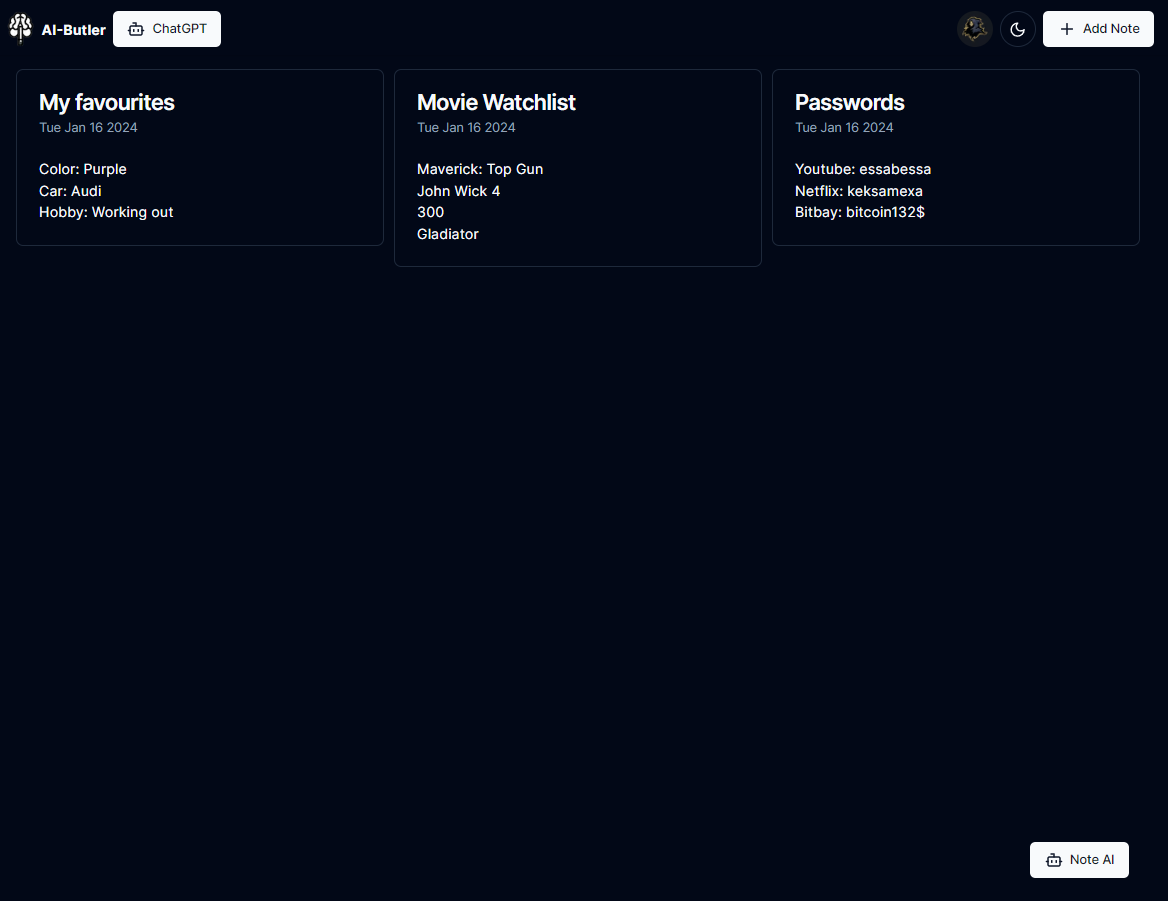The width and height of the screenshot is (1168, 901).
Task: Open the user profile avatar
Action: click(974, 29)
